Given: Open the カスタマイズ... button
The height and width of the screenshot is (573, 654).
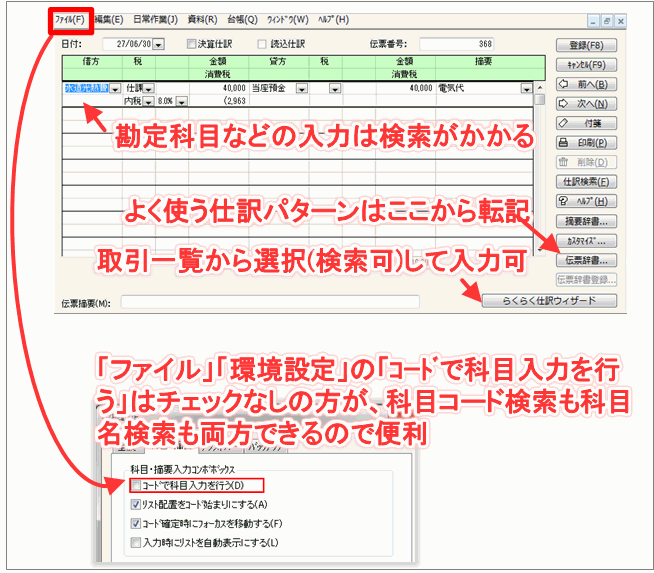Looking at the screenshot, I should point(586,241).
